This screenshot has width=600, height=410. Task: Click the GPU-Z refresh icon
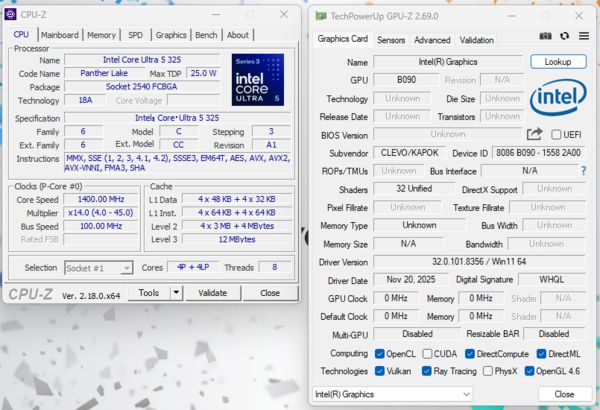pyautogui.click(x=564, y=36)
